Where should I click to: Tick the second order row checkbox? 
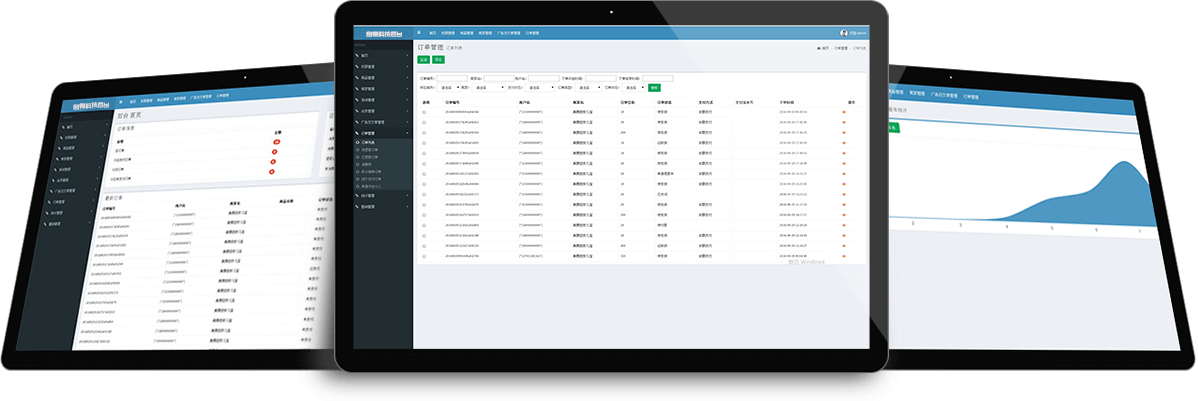coord(424,121)
